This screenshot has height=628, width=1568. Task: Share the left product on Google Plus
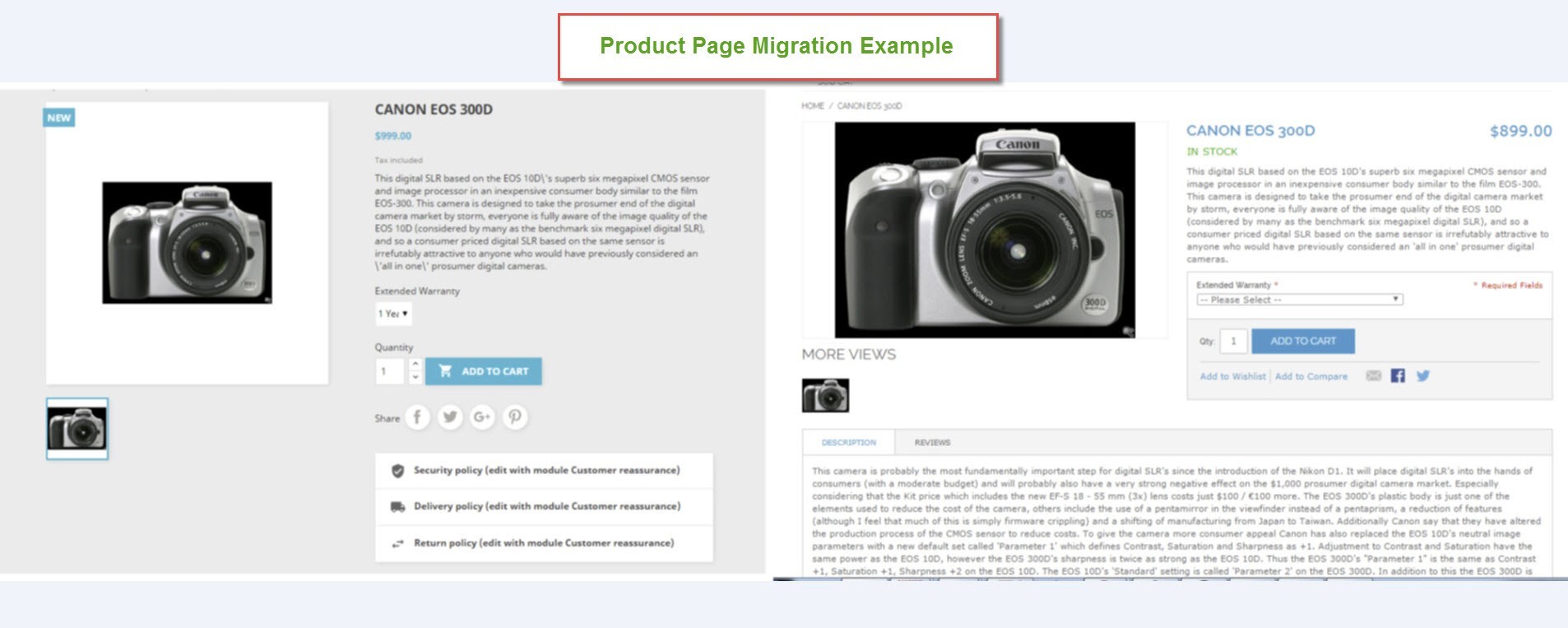[x=482, y=417]
